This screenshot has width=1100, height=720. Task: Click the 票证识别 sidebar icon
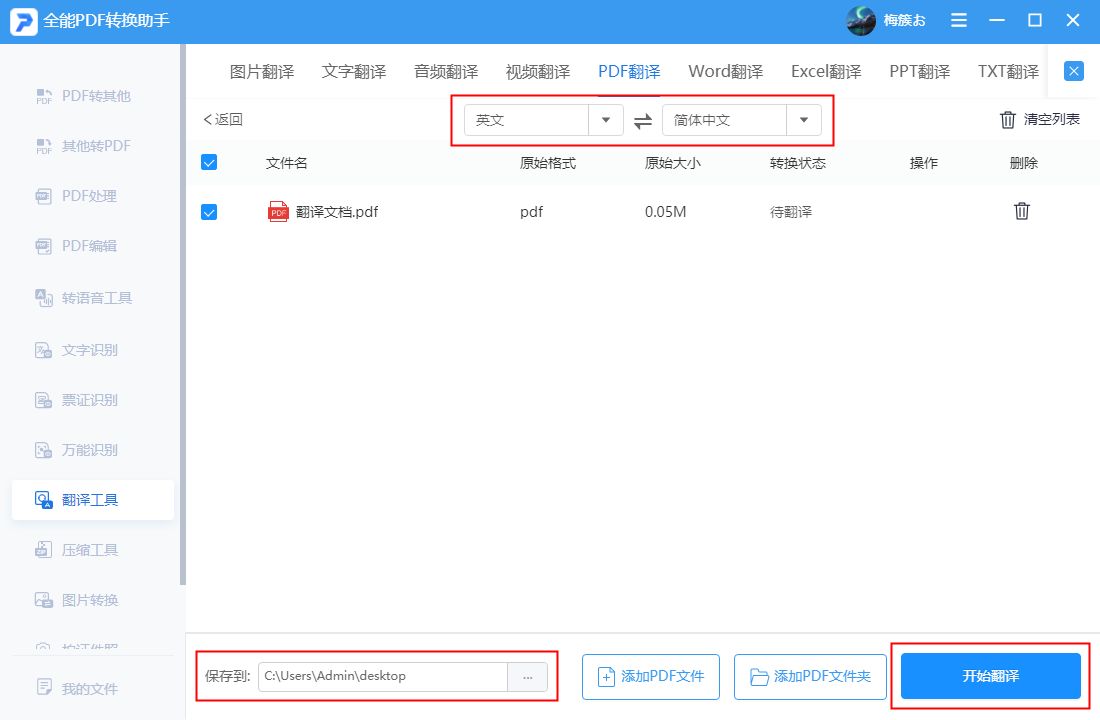point(43,400)
